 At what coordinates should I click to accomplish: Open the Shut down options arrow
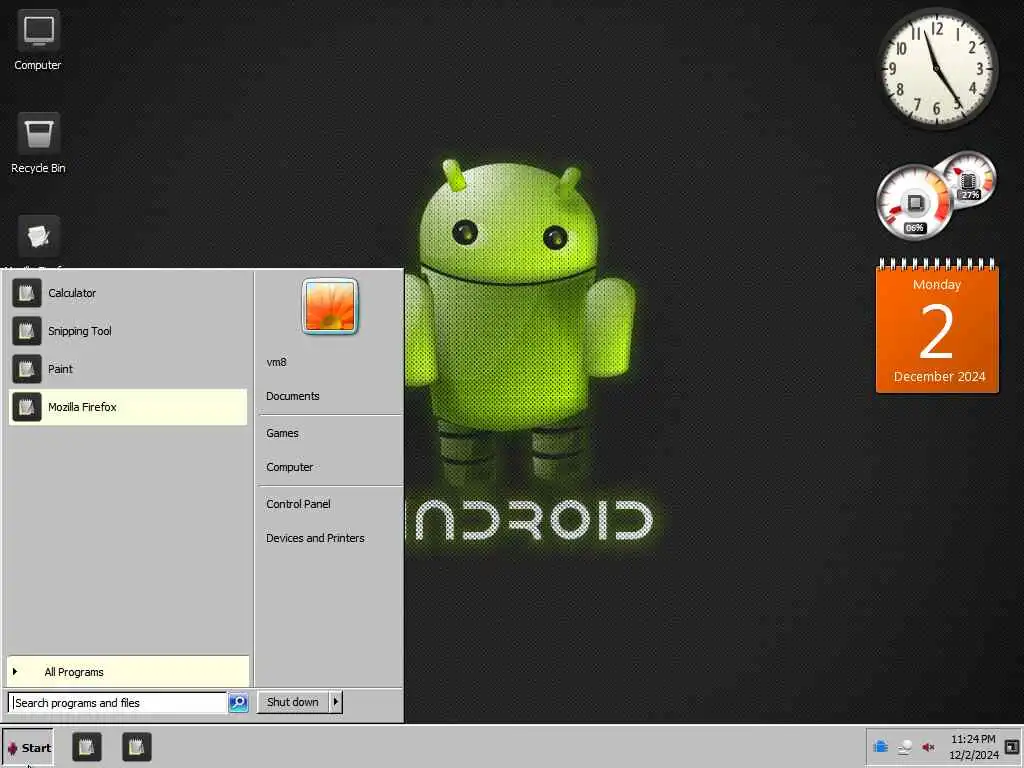336,702
